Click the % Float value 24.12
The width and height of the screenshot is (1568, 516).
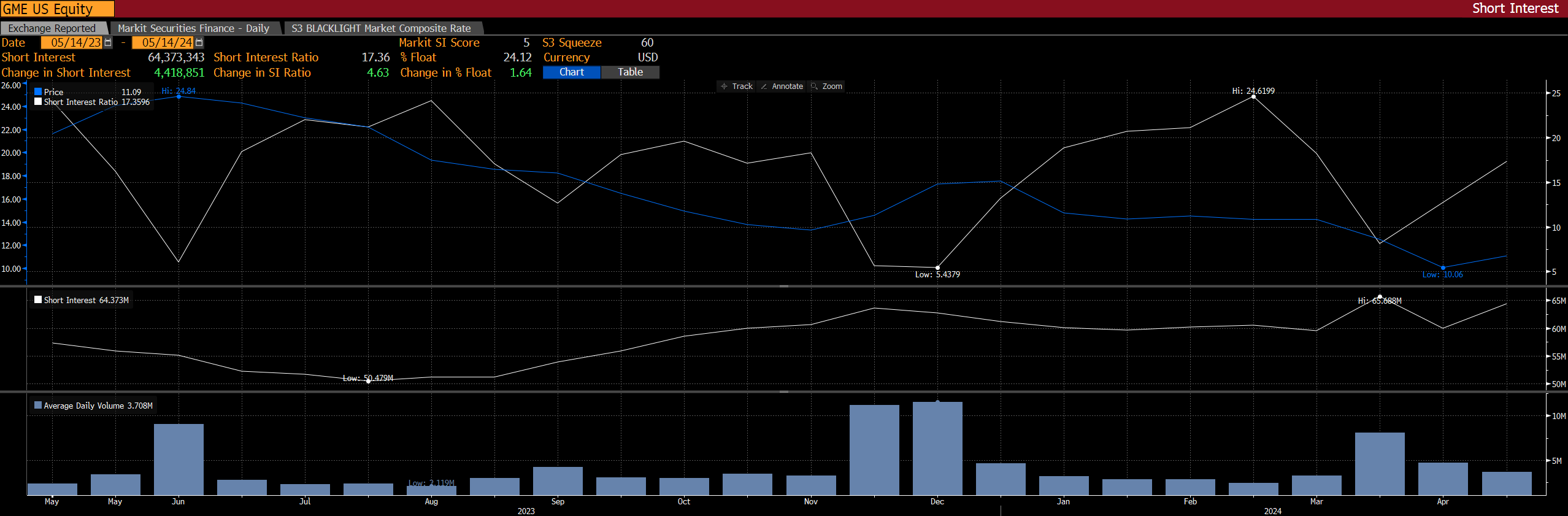coord(517,57)
